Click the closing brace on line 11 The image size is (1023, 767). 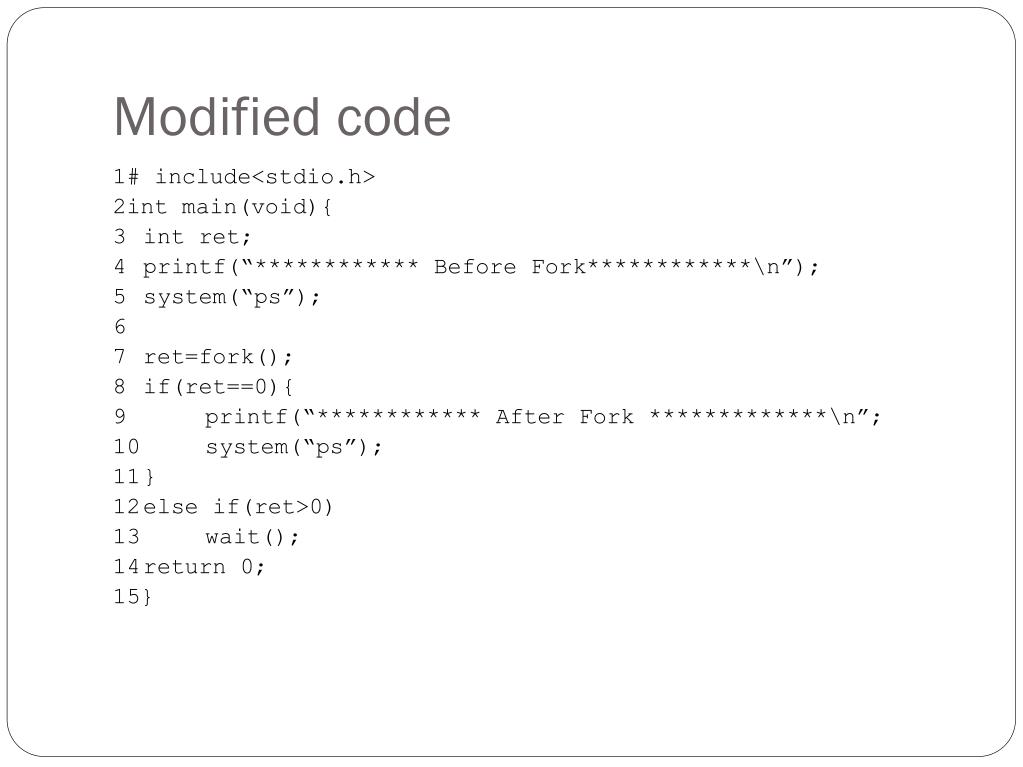point(149,477)
